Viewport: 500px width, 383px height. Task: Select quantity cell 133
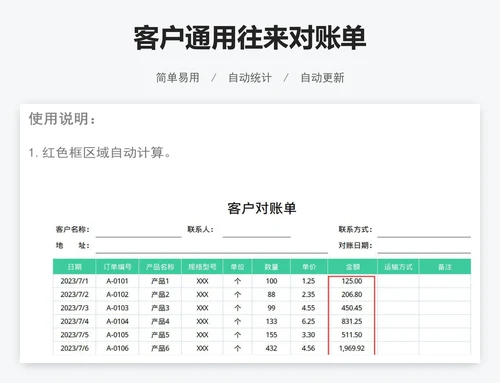(x=271, y=321)
